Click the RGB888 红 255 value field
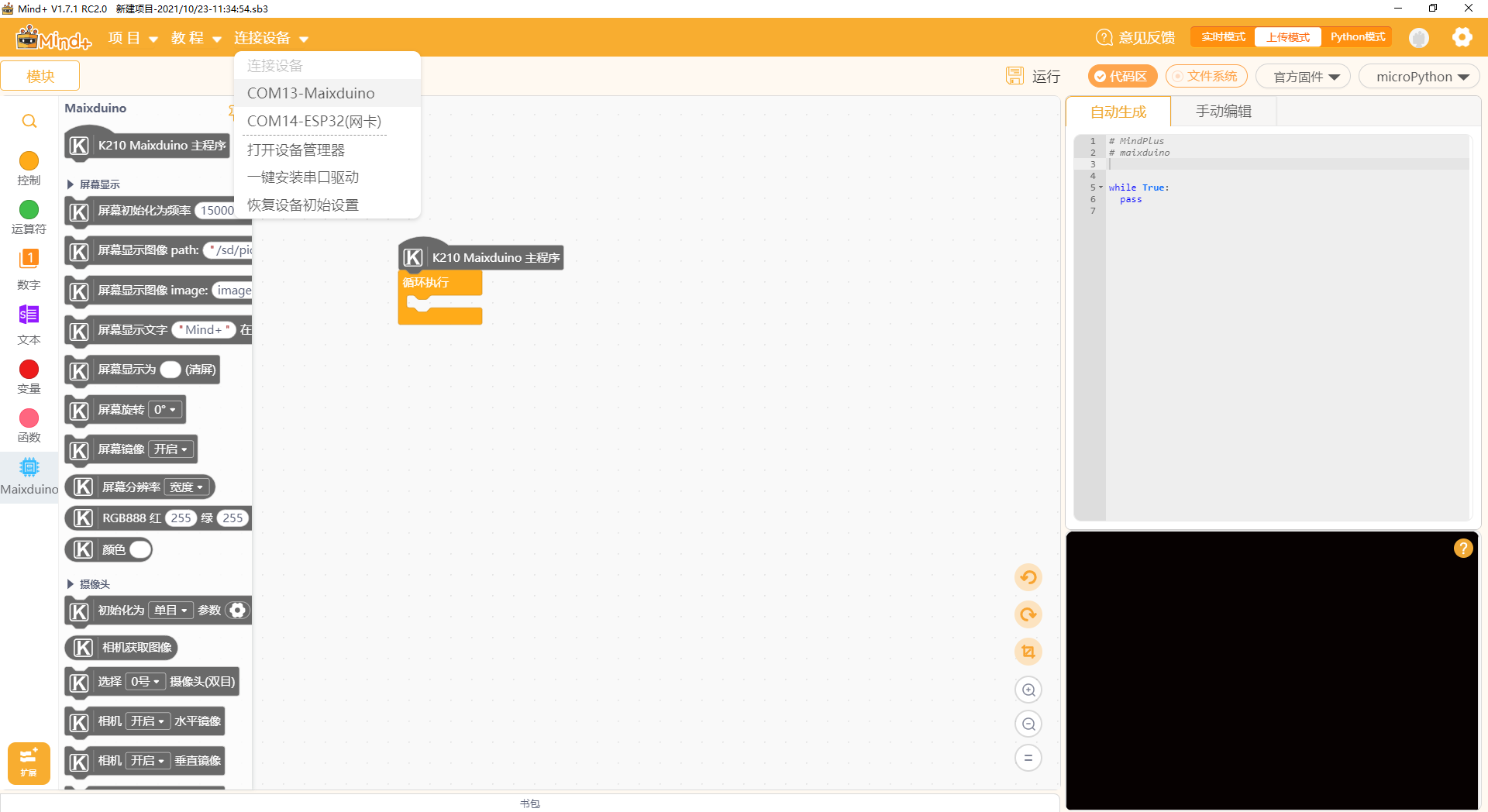This screenshot has width=1488, height=812. point(181,518)
